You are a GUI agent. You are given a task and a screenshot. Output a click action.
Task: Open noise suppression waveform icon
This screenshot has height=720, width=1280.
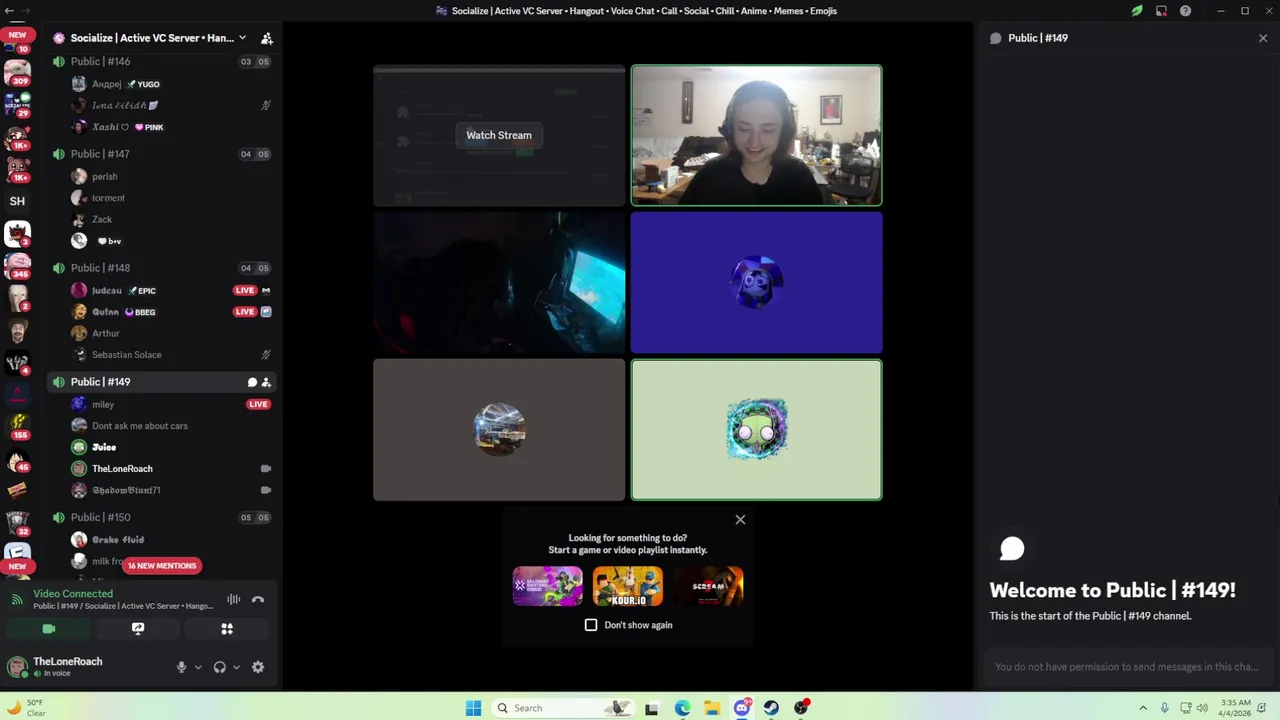click(x=233, y=600)
